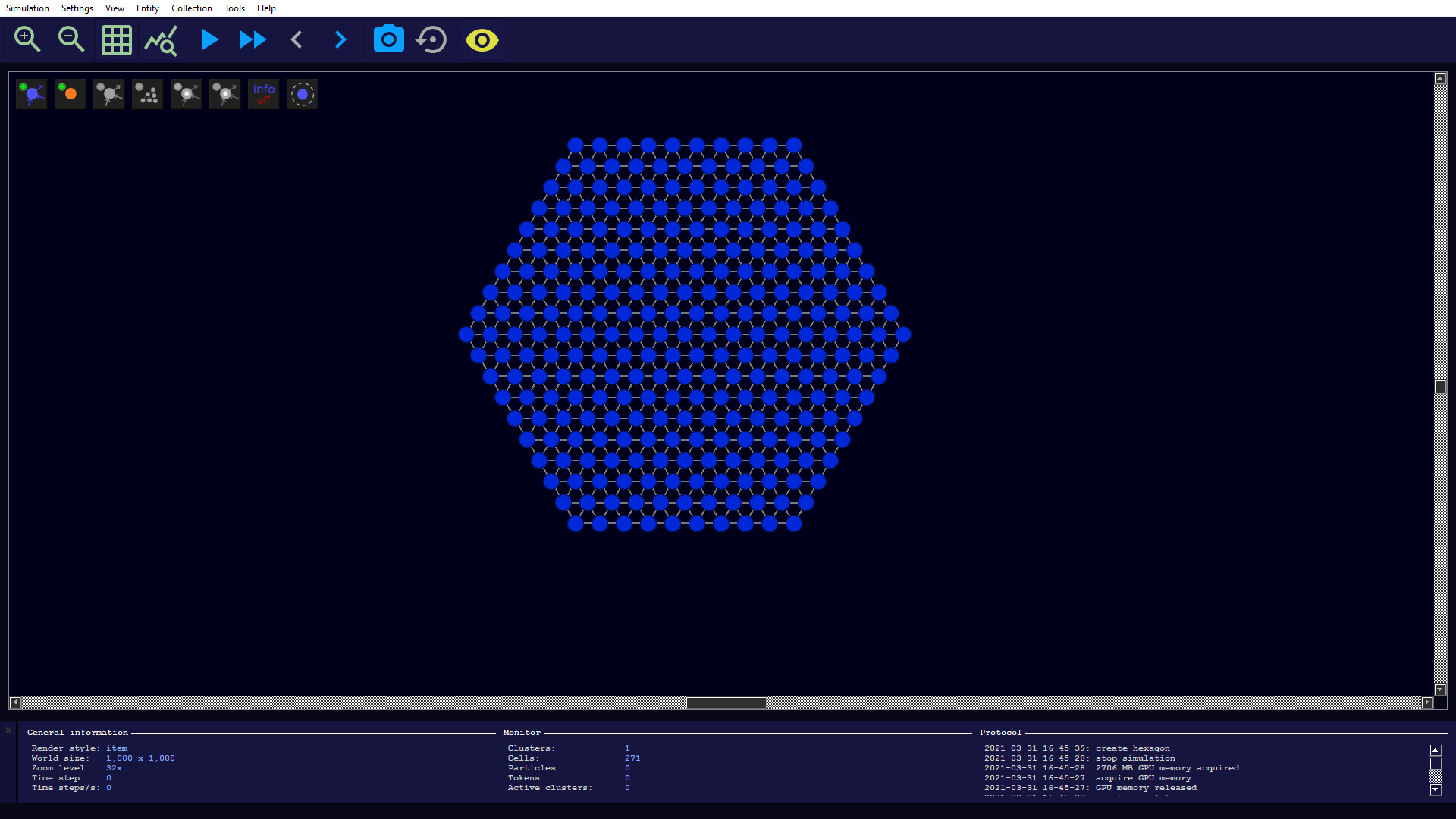
Task: Click the greyed delete collection icon
Action: (147, 94)
